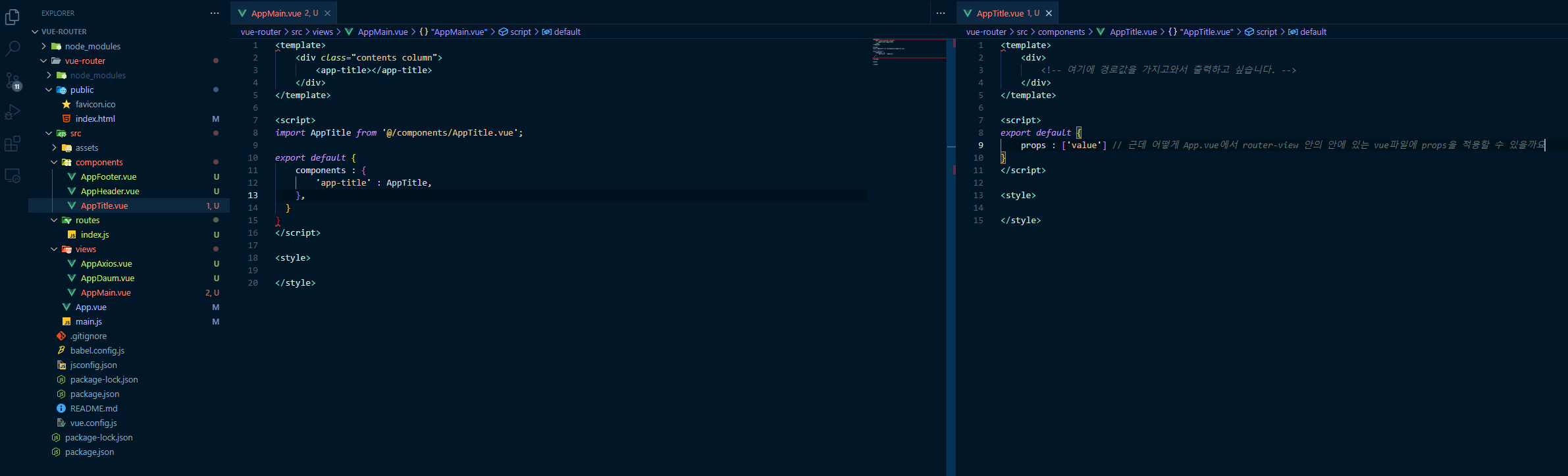The height and width of the screenshot is (476, 1568).
Task: Click 'app-title' : AppTitle component registration line
Action: click(x=374, y=182)
